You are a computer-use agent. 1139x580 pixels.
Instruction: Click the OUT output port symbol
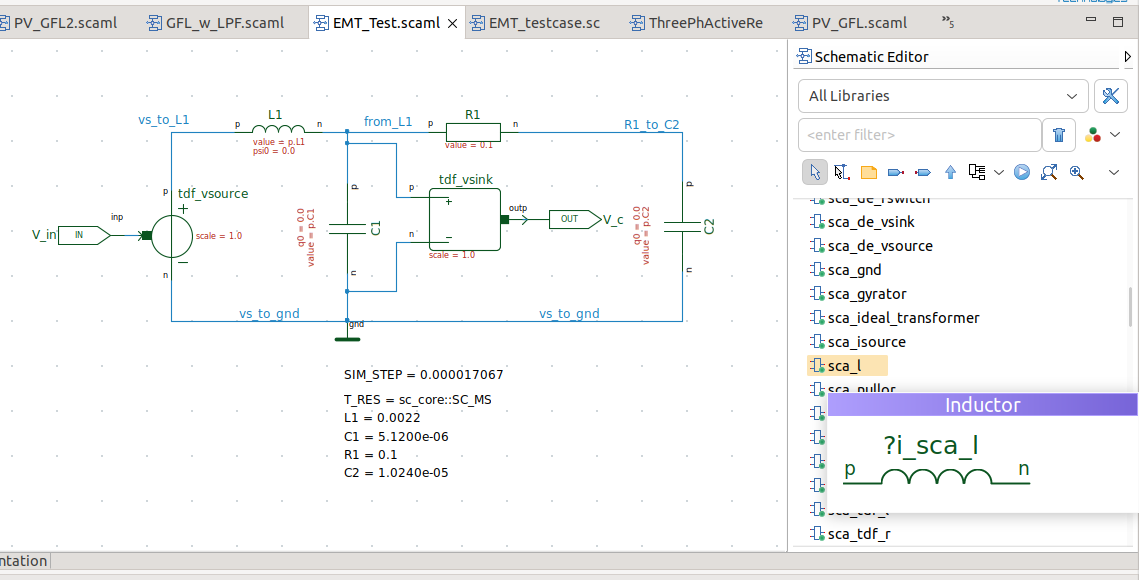(575, 219)
